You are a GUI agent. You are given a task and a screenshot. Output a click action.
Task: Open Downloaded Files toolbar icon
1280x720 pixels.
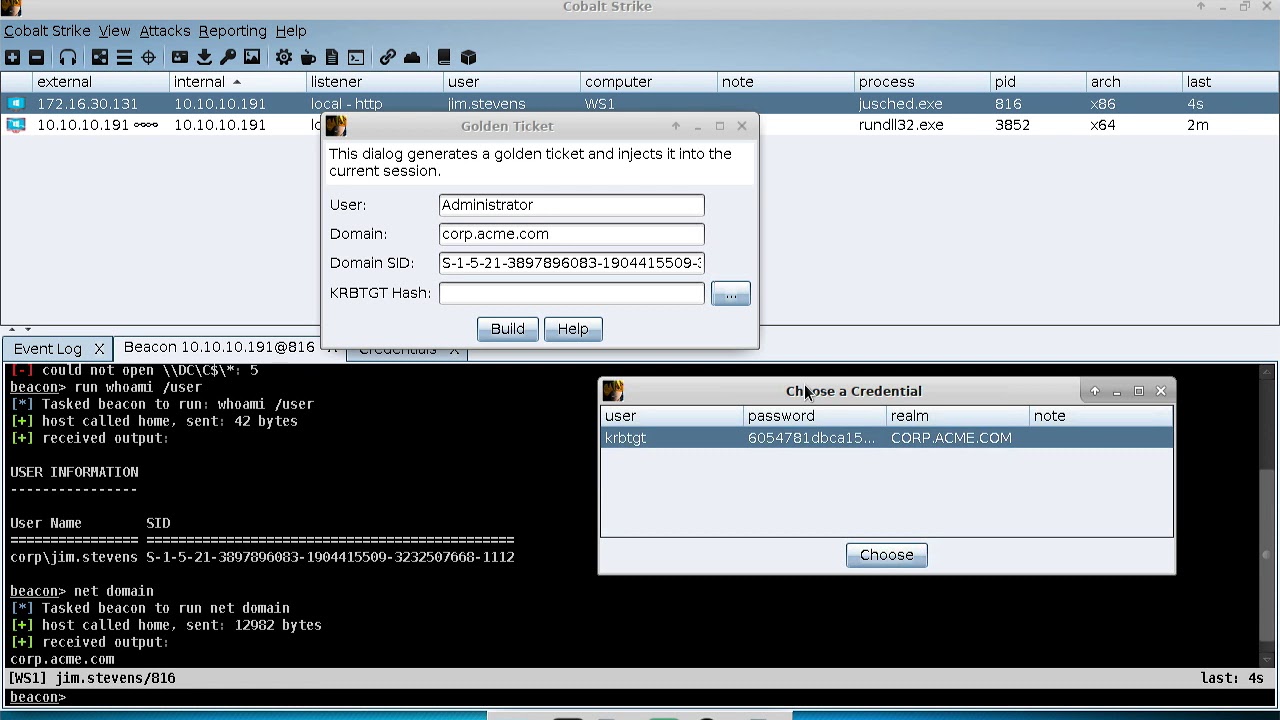click(204, 57)
